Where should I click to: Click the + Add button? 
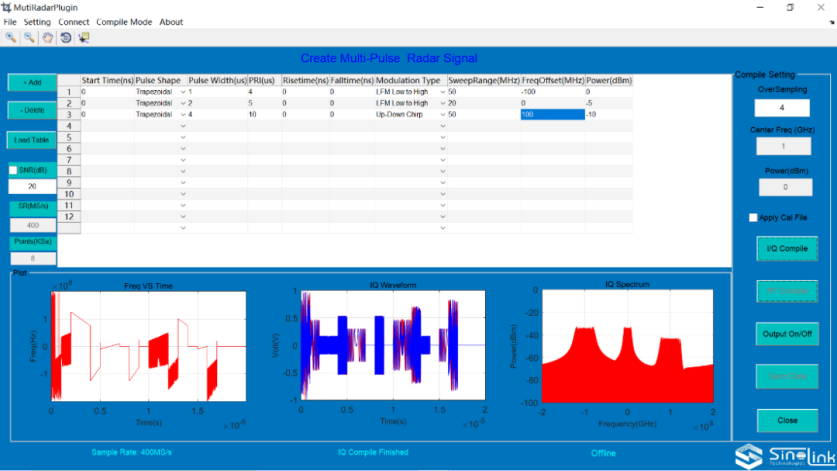click(x=32, y=82)
